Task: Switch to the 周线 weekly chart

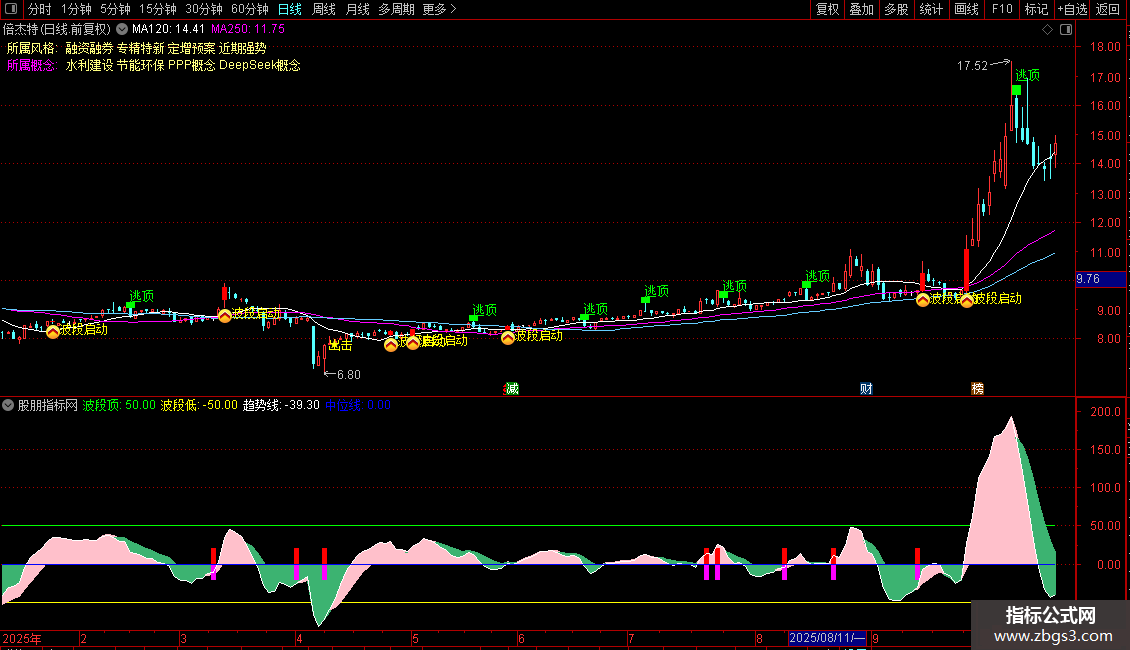Action: pos(324,9)
